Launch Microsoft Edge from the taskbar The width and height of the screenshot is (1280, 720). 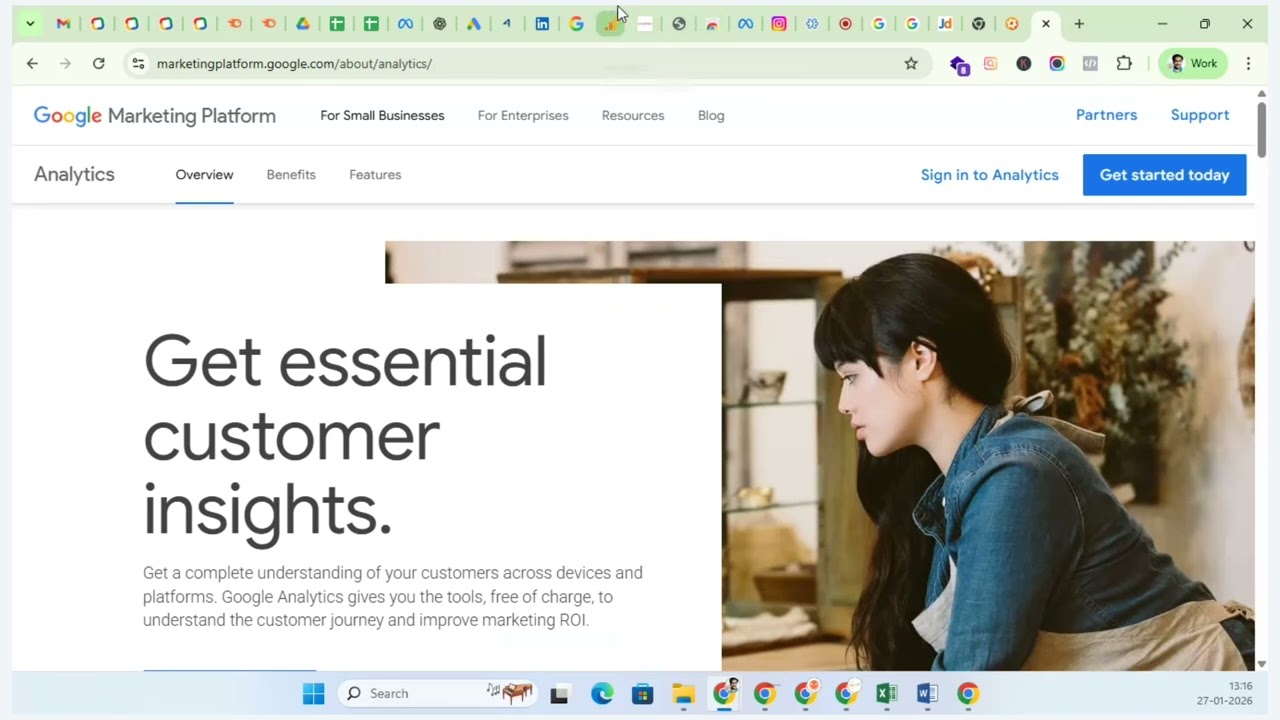point(602,693)
